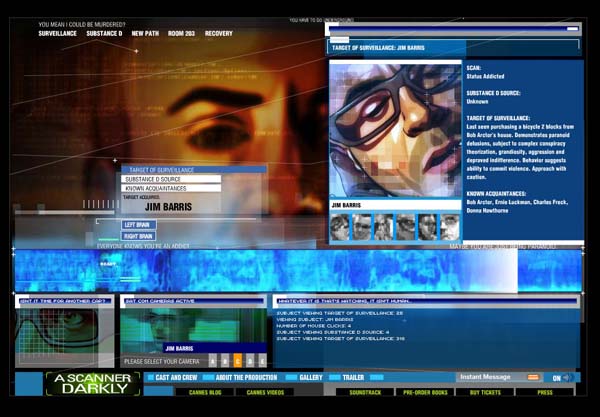Image resolution: width=600 pixels, height=417 pixels.
Task: Open the SOUNDTRACK link
Action: point(365,392)
